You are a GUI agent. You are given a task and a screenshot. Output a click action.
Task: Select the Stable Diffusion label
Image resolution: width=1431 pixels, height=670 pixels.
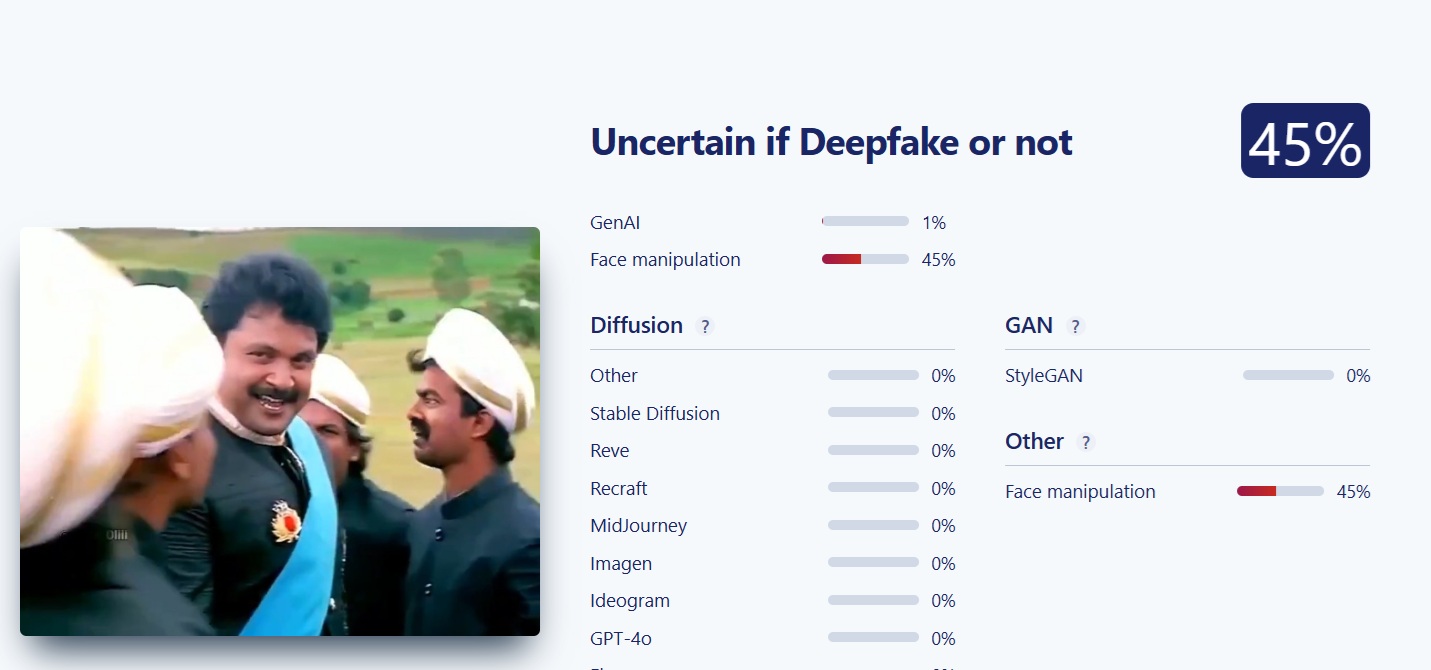(x=655, y=414)
